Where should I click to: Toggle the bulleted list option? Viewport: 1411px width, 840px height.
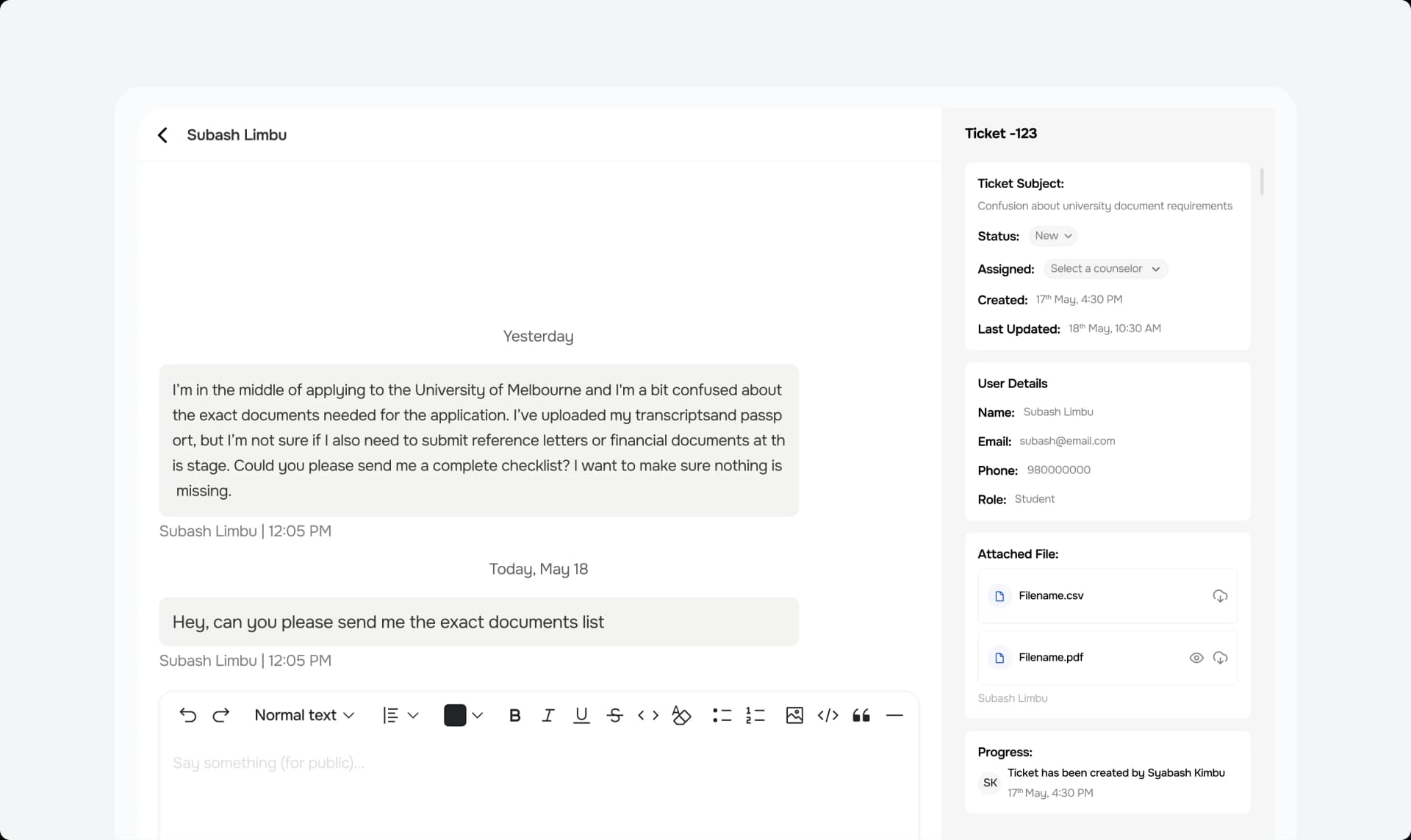(x=722, y=714)
